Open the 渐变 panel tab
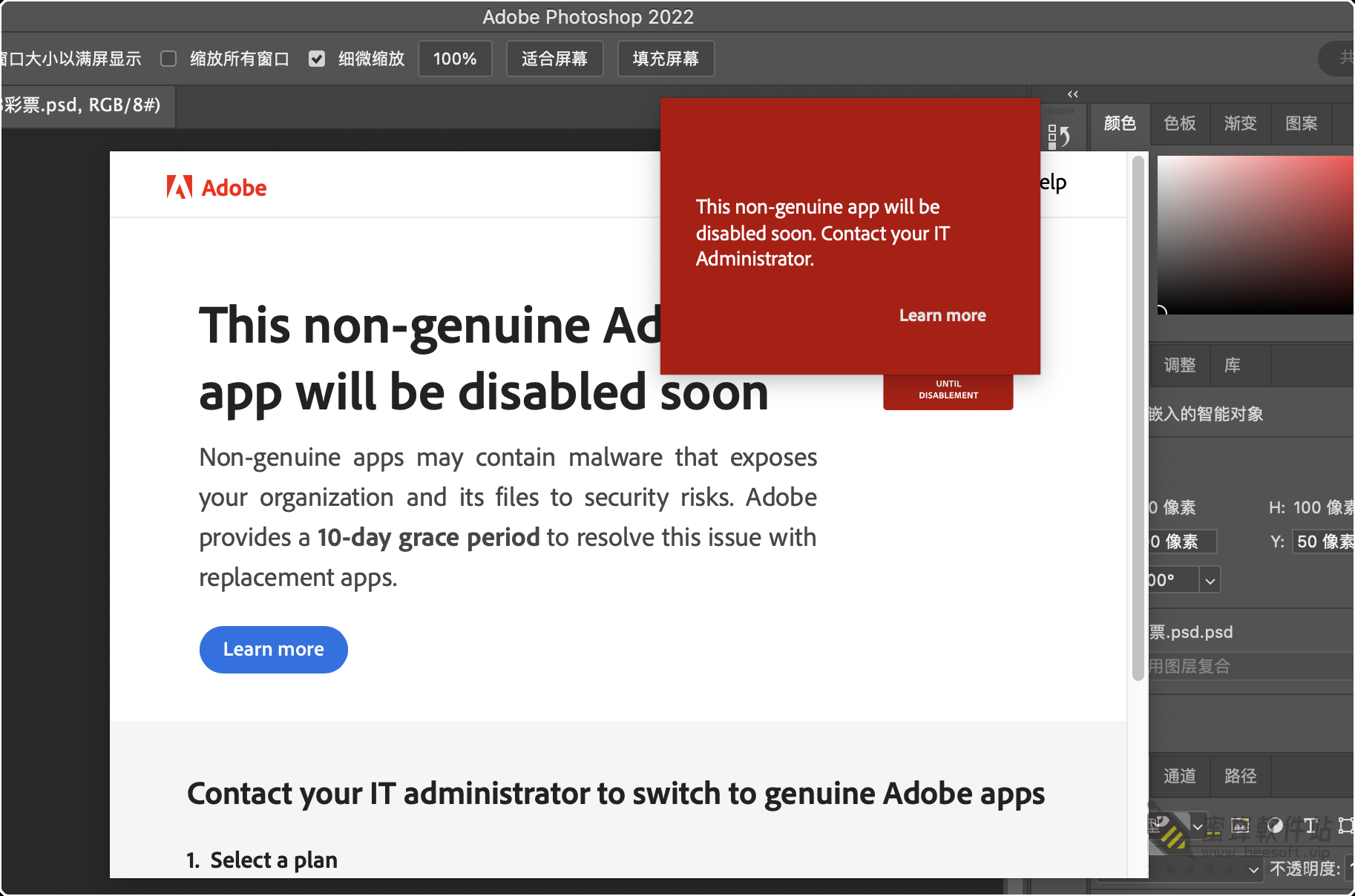 (1240, 123)
